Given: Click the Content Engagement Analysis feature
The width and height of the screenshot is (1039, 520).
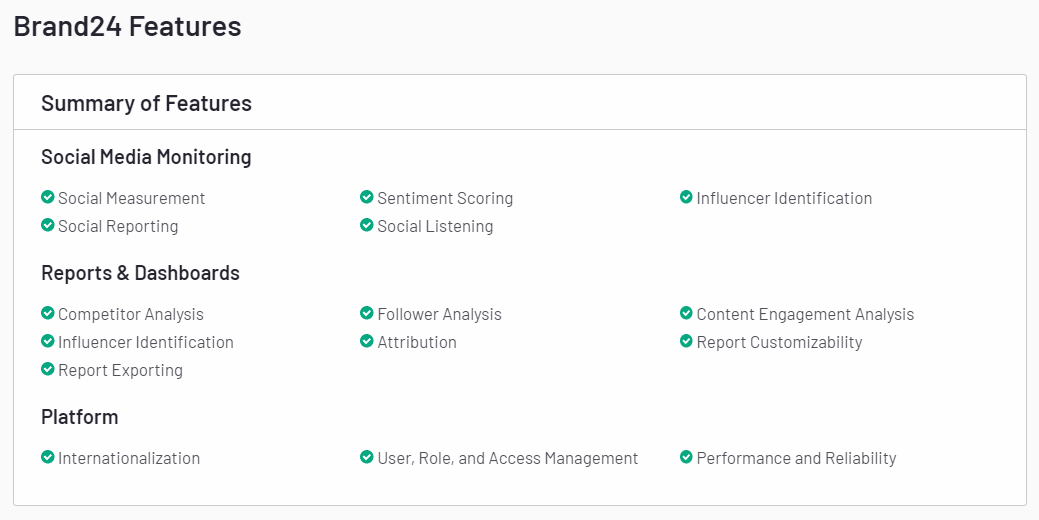Looking at the screenshot, I should [x=805, y=314].
